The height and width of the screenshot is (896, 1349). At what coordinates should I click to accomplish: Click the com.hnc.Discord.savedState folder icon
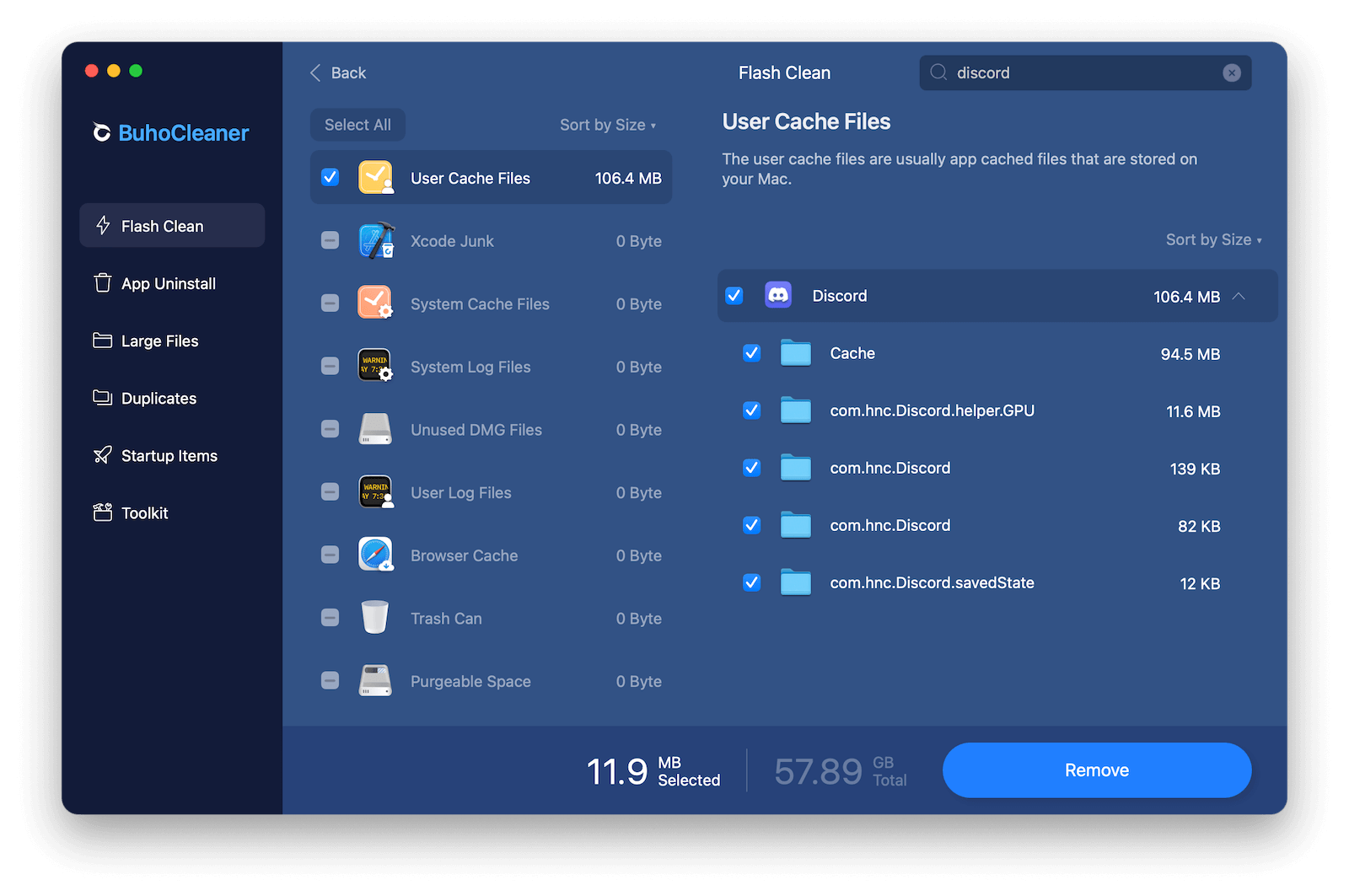(x=795, y=582)
